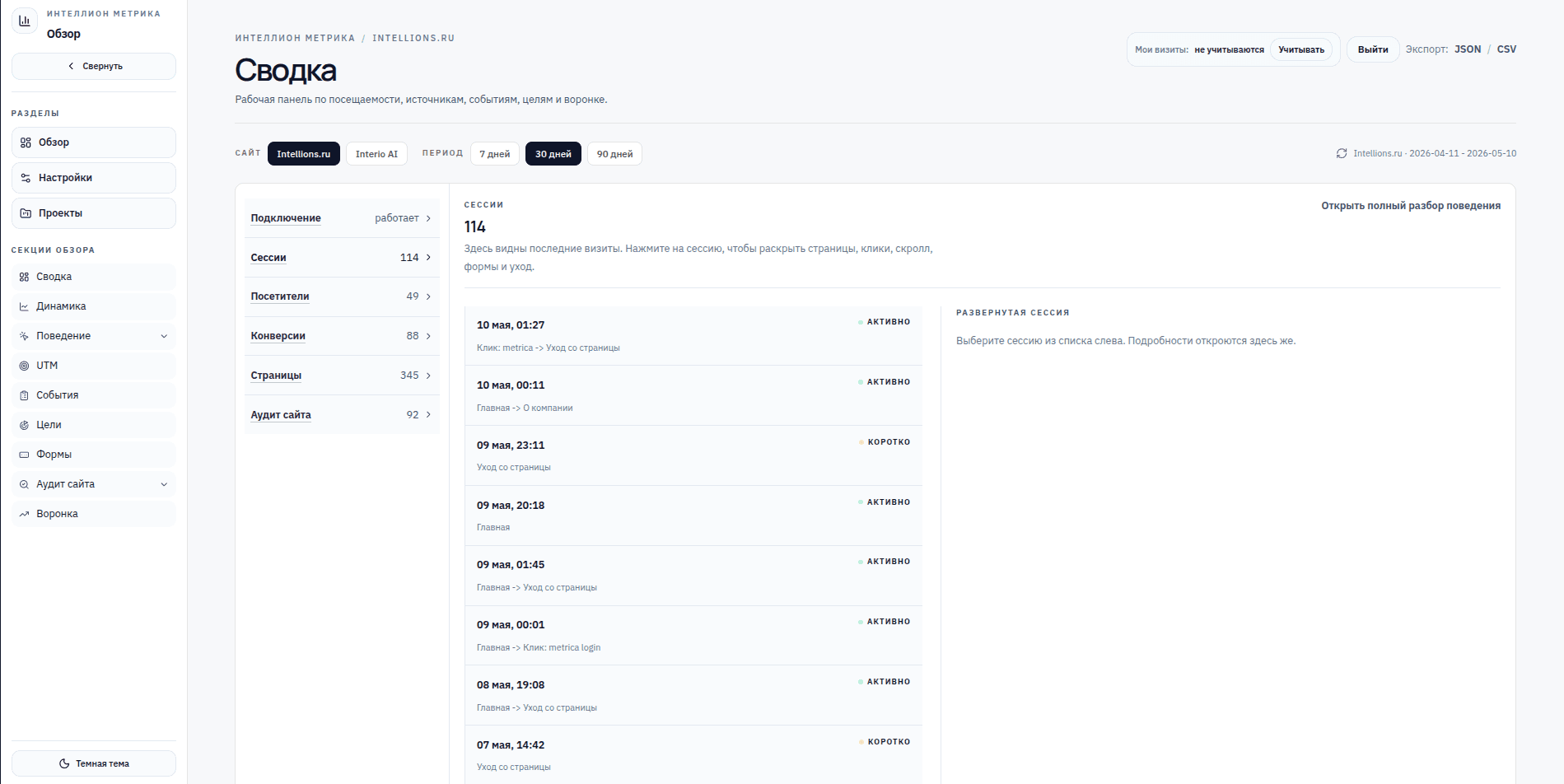
Task: Open the Аудит сайта summary row chevron
Action: click(x=428, y=415)
